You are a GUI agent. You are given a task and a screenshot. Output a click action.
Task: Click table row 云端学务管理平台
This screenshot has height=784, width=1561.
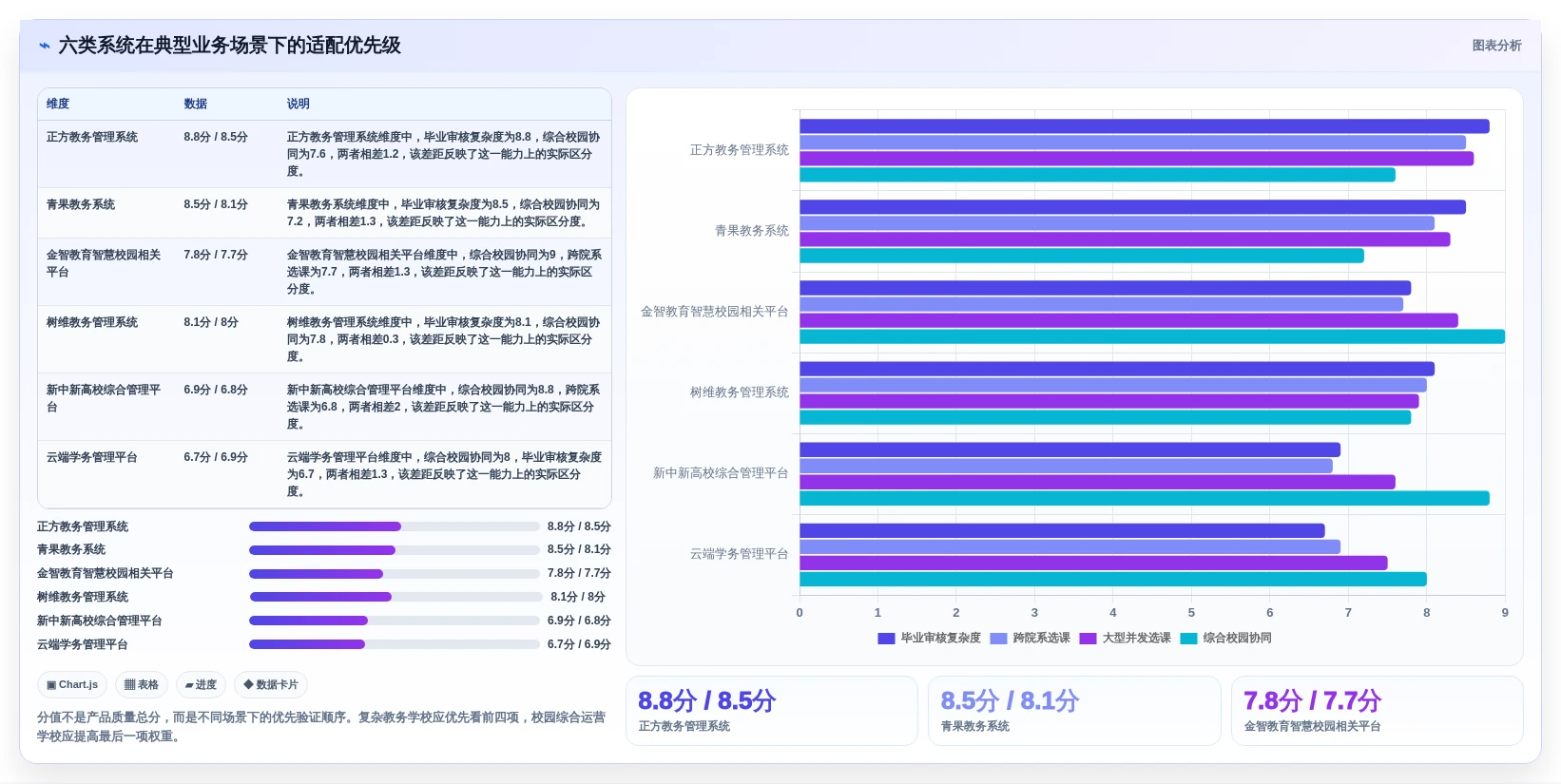point(324,474)
